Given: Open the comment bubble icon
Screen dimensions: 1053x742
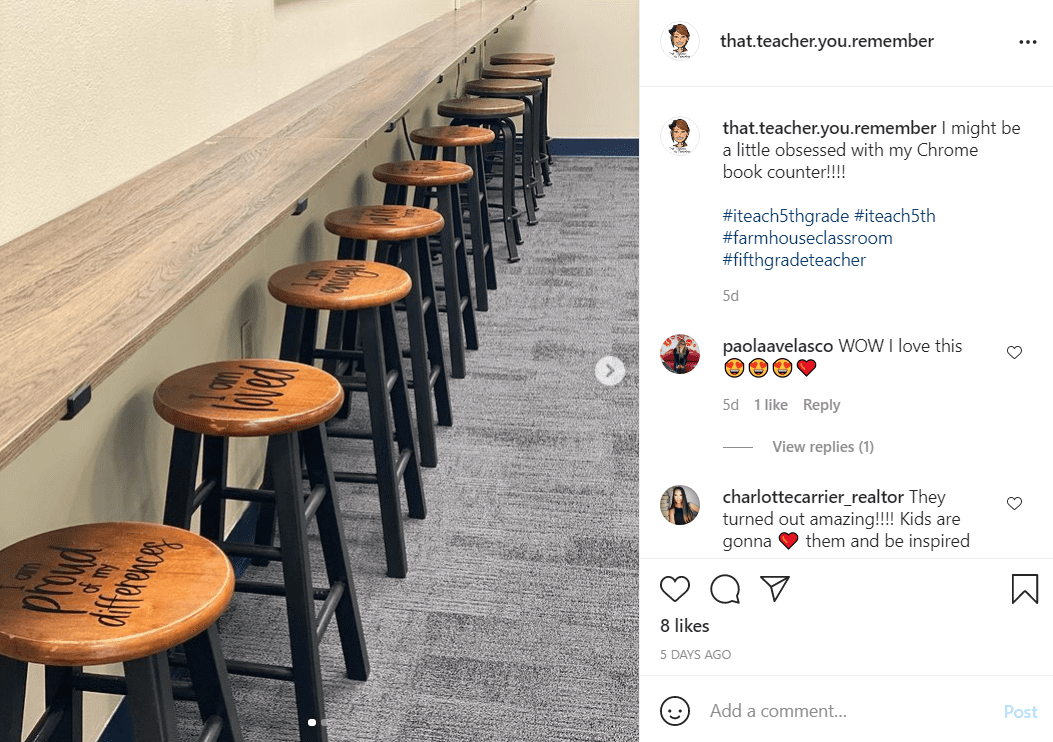Looking at the screenshot, I should [x=725, y=589].
